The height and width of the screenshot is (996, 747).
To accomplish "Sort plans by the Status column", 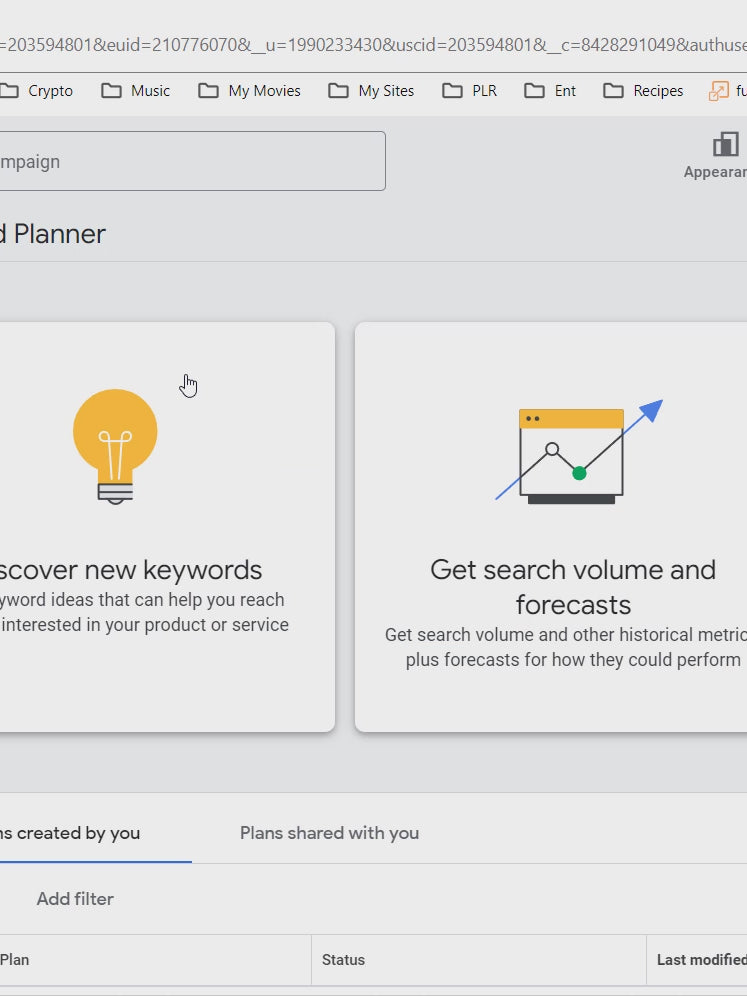I will click(x=344, y=960).
